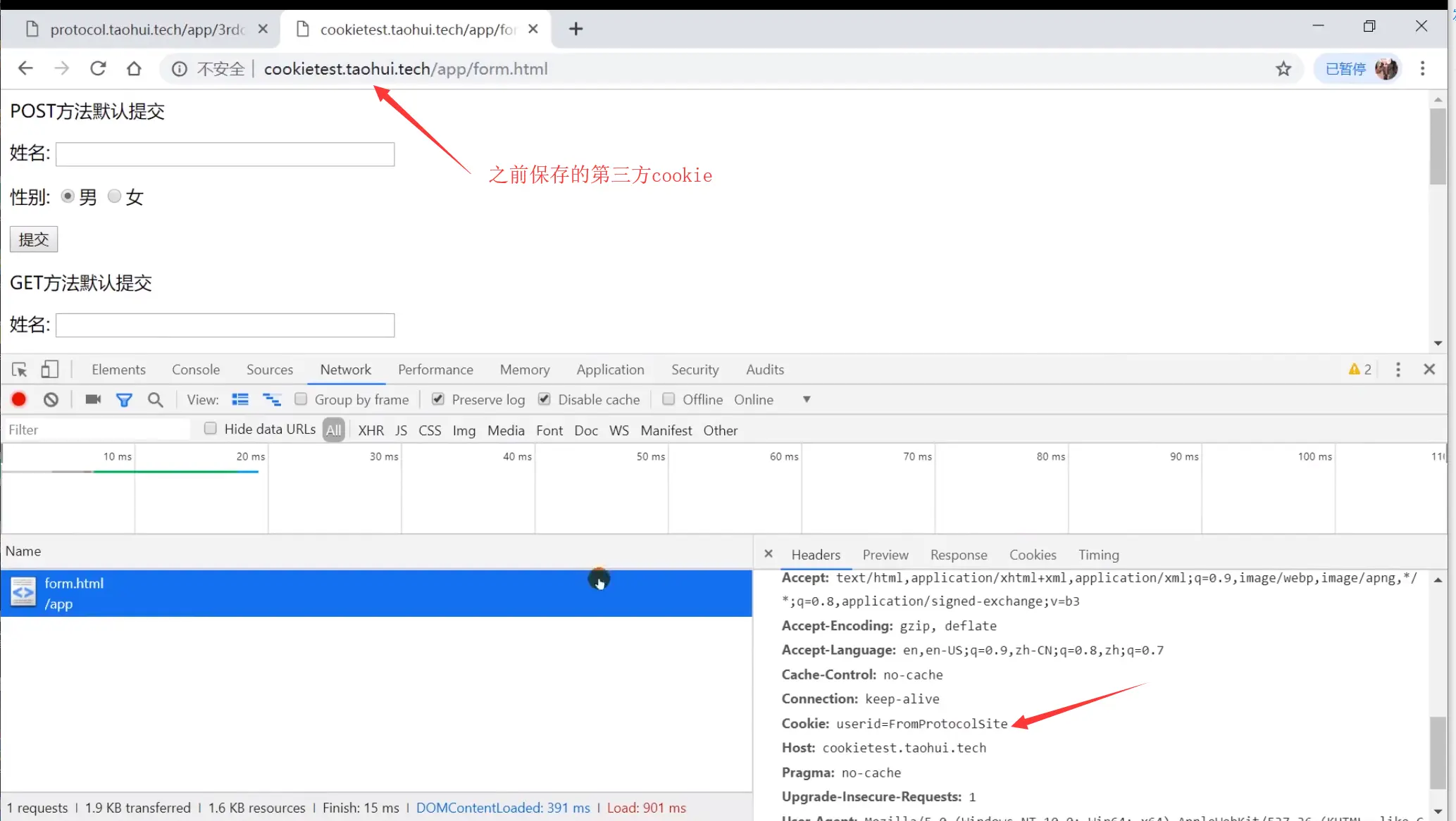
Task: Click the DevTools inspect element icon
Action: tap(19, 370)
